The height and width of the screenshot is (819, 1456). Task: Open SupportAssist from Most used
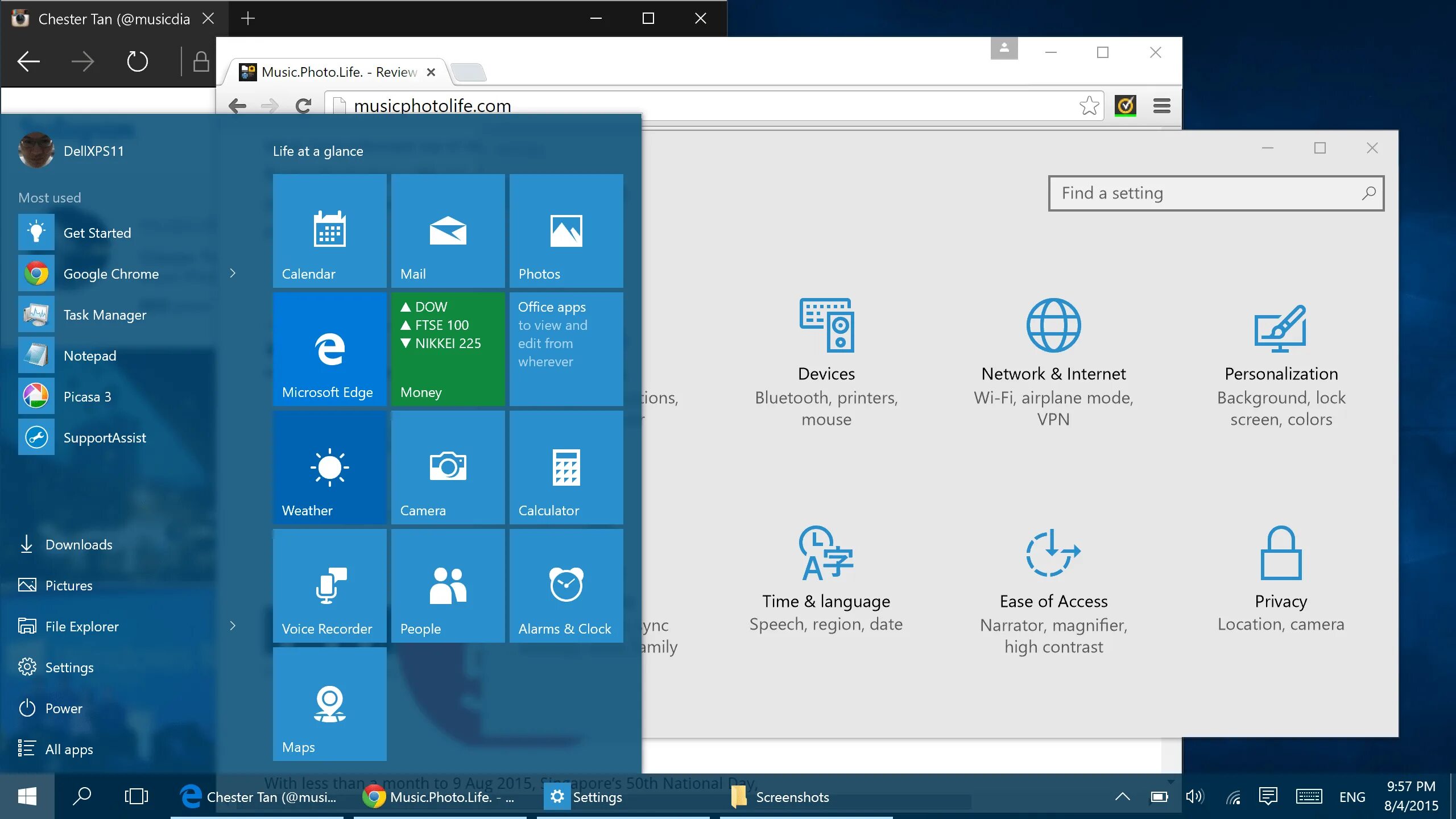[x=117, y=437]
